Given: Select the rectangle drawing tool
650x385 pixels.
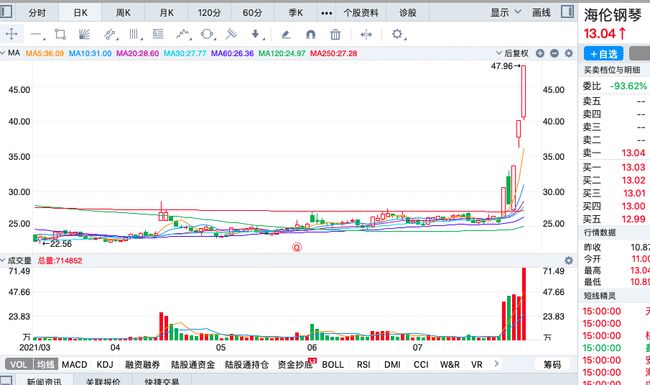Looking at the screenshot, I should [61, 34].
